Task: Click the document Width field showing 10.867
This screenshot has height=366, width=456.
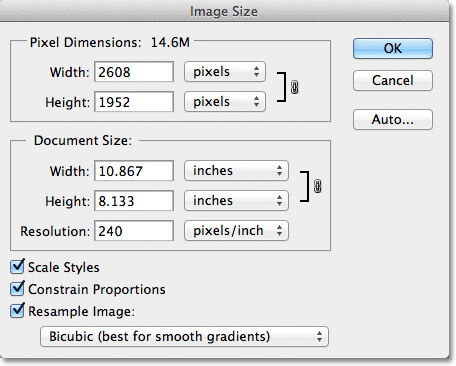Action: 134,171
